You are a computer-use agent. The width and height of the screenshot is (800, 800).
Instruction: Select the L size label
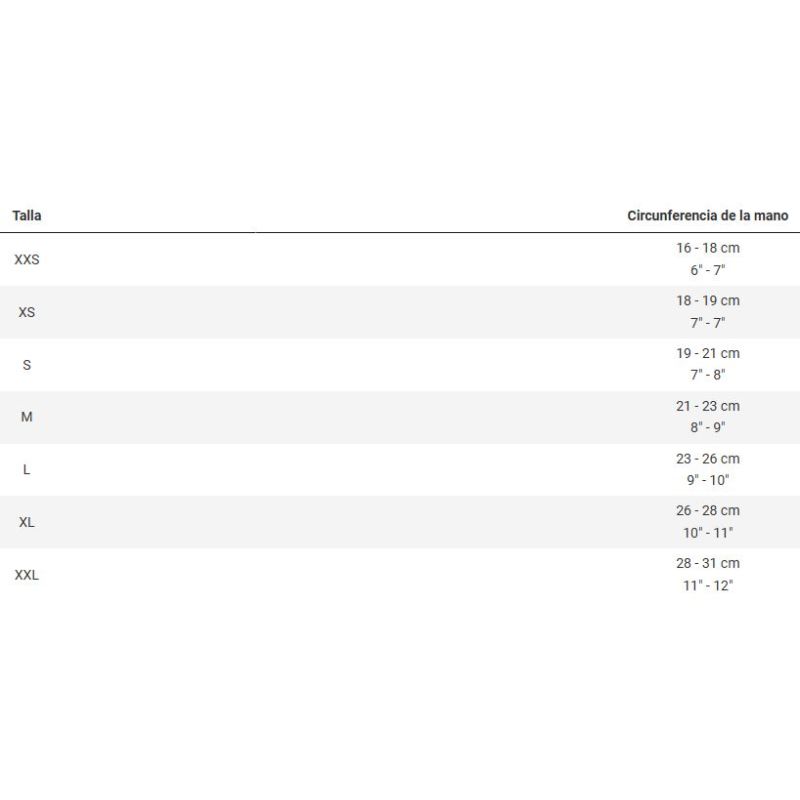coord(27,469)
